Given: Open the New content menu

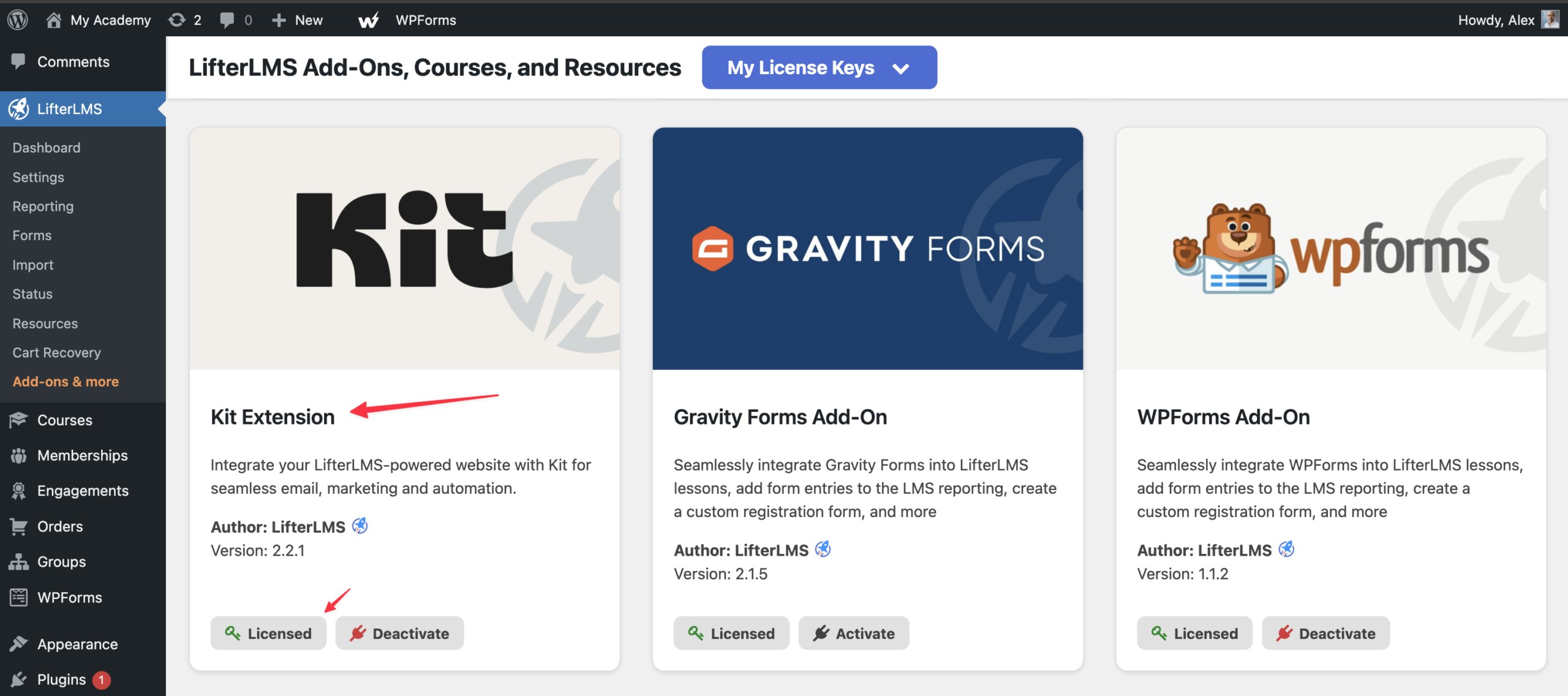Looking at the screenshot, I should [x=298, y=20].
